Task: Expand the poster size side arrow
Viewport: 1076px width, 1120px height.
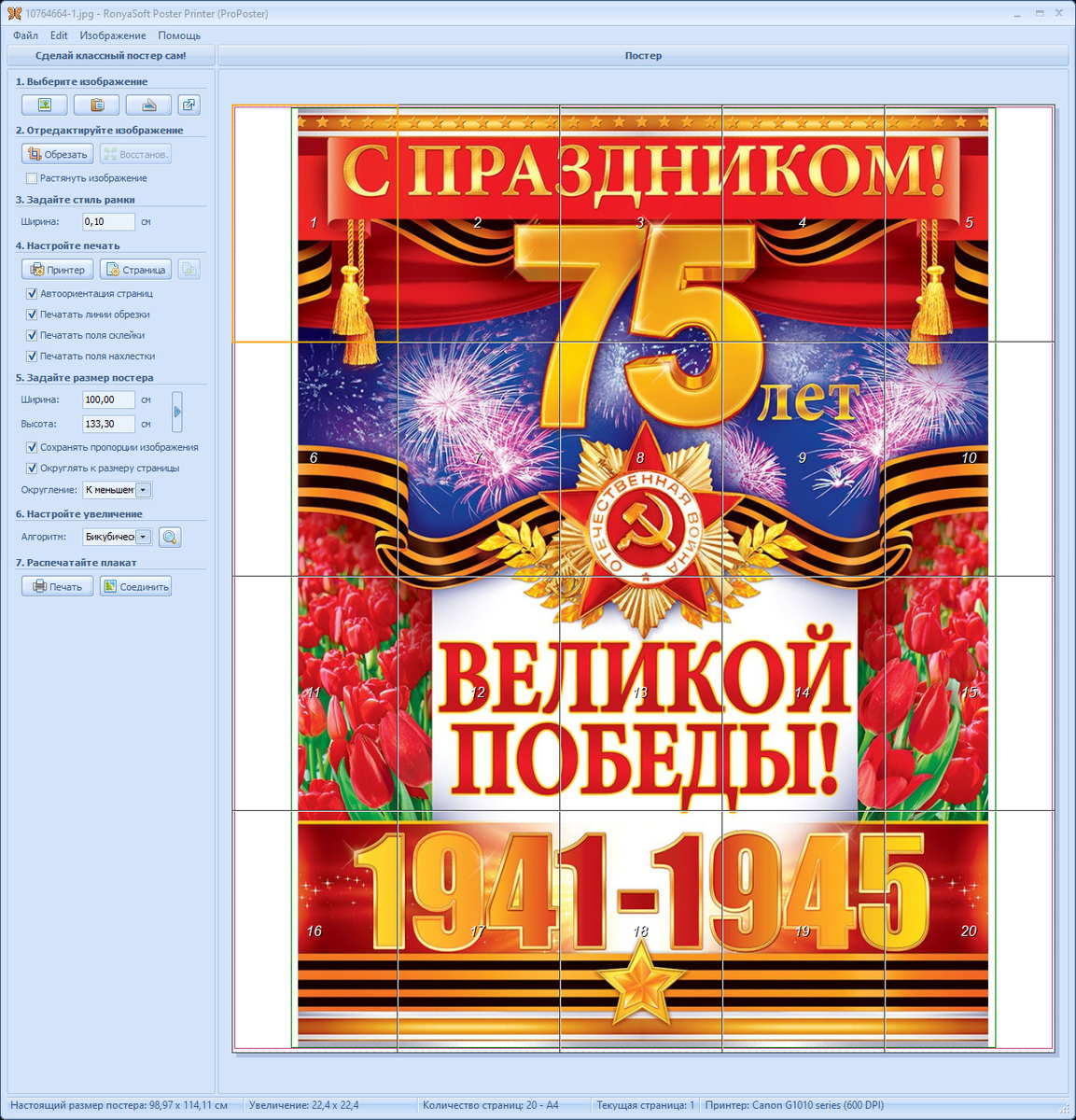Action: click(177, 412)
